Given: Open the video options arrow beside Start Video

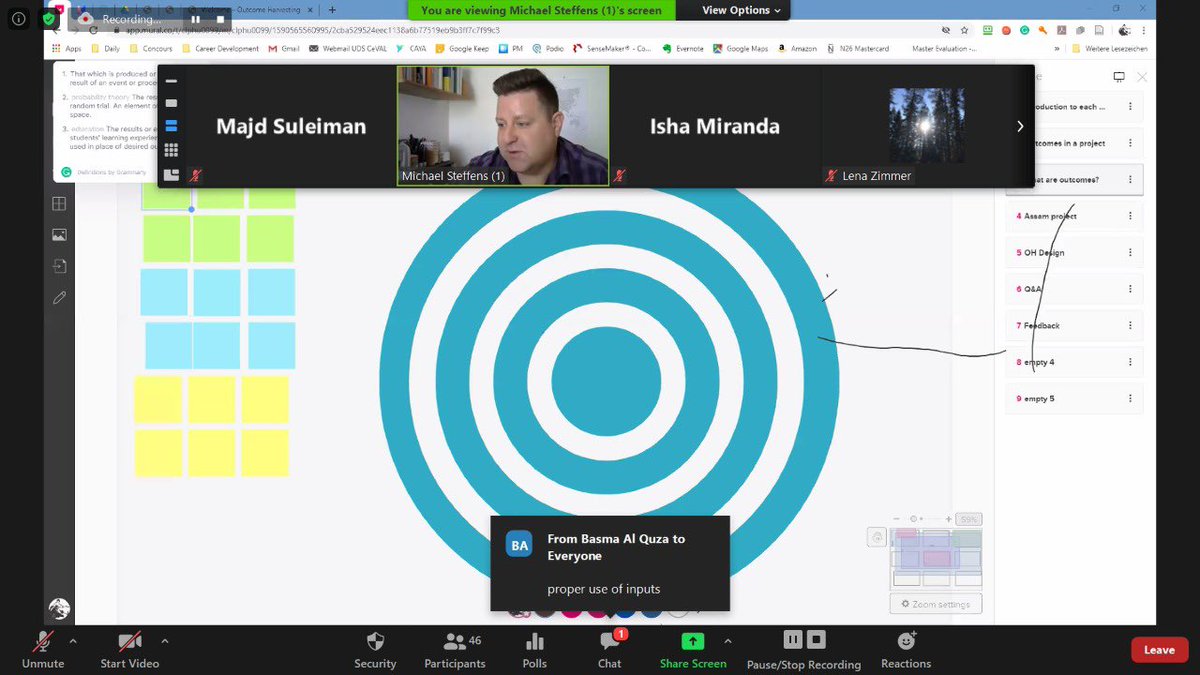Looking at the screenshot, I should point(165,641).
